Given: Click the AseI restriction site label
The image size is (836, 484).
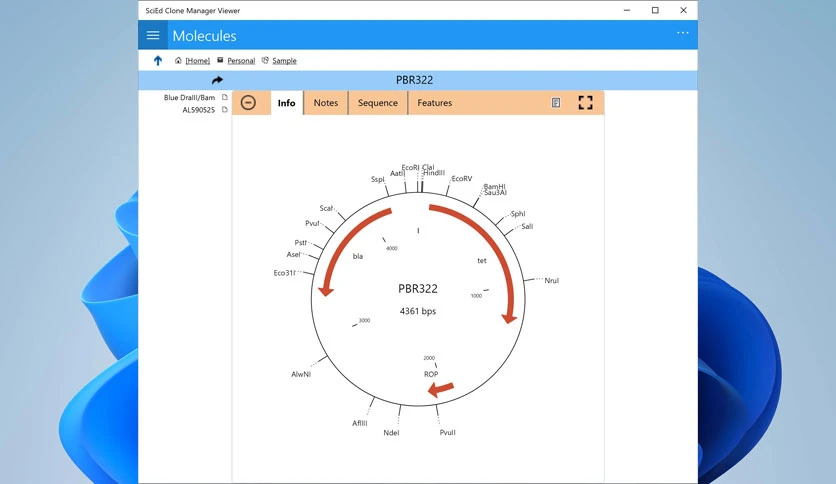Looking at the screenshot, I should (294, 255).
